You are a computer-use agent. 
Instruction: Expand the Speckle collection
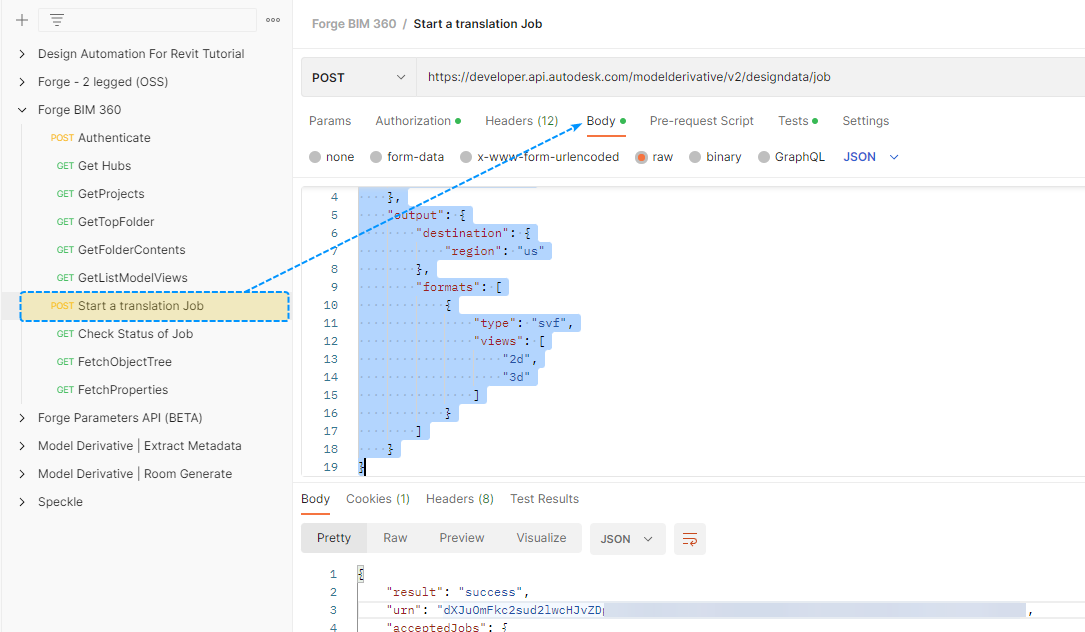coord(22,502)
